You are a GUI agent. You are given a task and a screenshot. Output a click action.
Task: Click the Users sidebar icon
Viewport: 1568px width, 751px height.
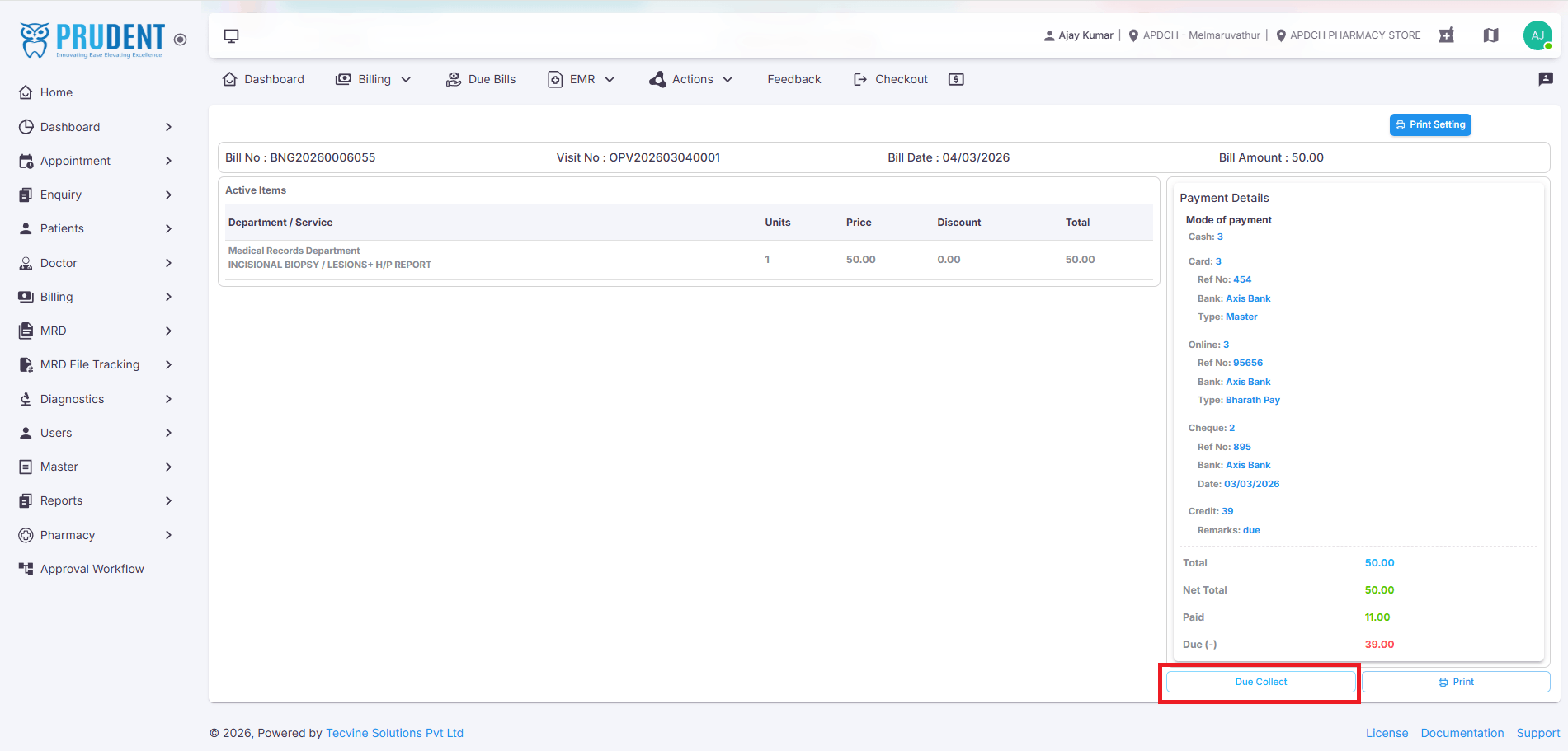[26, 433]
